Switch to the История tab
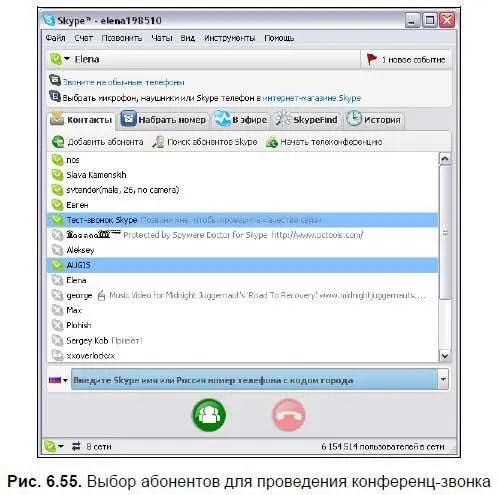Image resolution: width=498 pixels, height=495 pixels. coord(373,119)
